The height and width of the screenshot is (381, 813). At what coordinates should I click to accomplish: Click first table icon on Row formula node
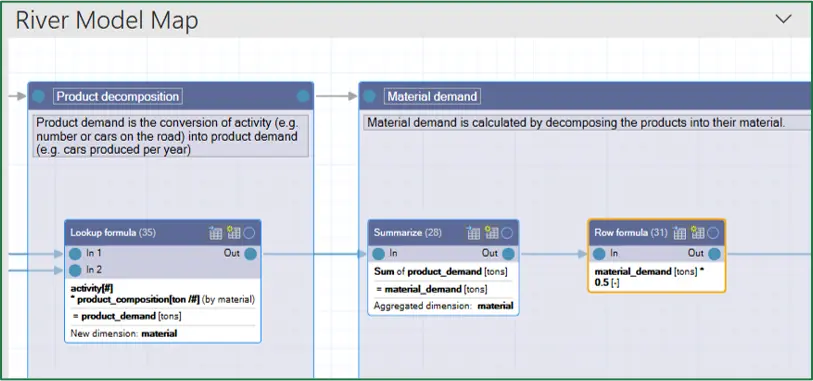point(679,233)
